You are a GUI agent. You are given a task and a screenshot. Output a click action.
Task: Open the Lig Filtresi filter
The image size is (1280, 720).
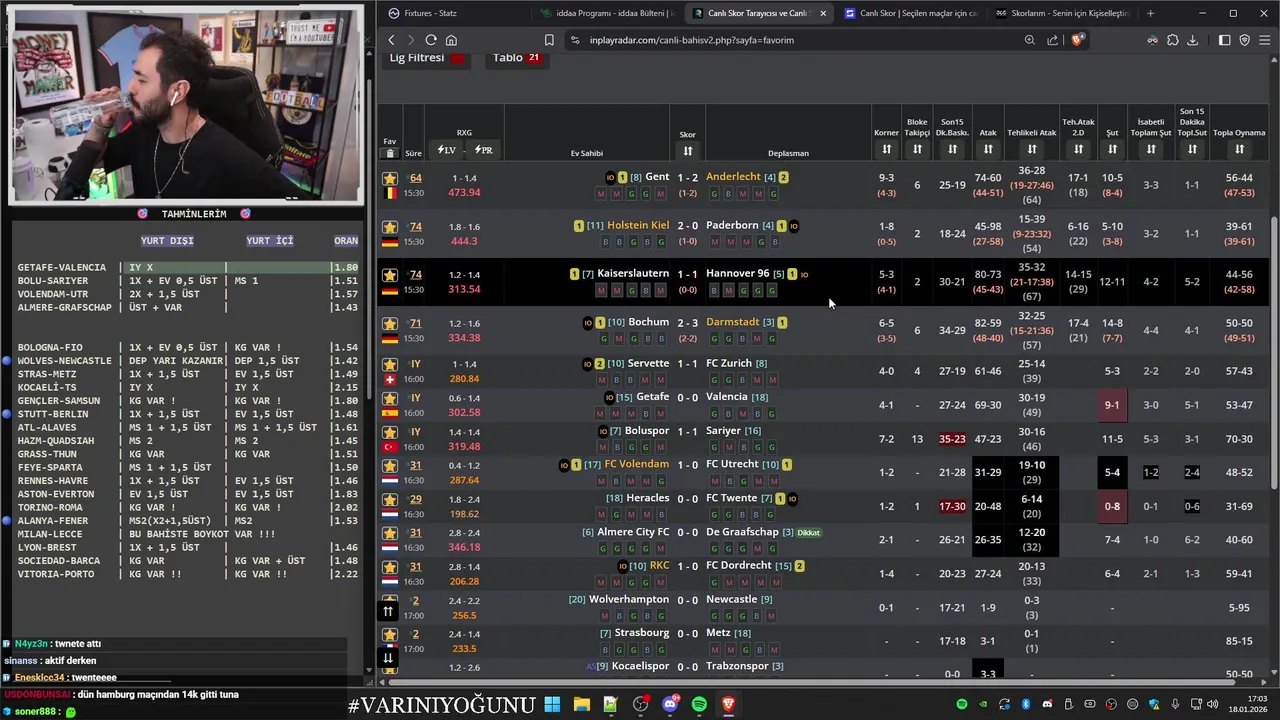tap(427, 58)
